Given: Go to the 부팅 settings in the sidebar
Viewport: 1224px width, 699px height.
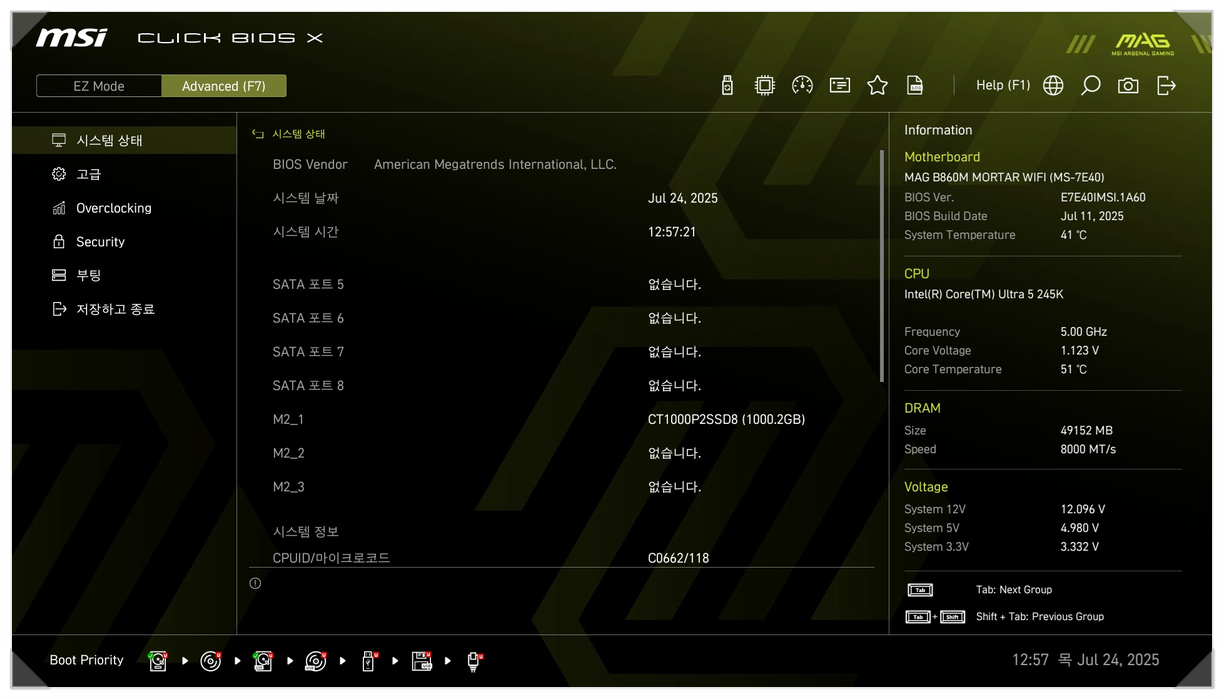Looking at the screenshot, I should [x=89, y=275].
